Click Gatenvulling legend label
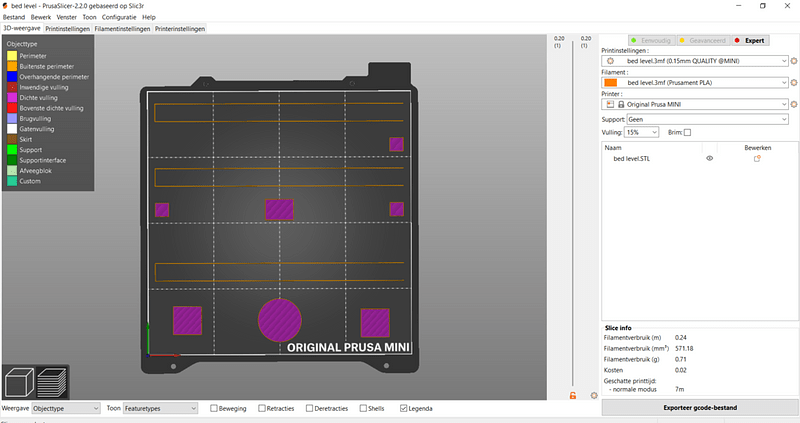 (x=37, y=129)
